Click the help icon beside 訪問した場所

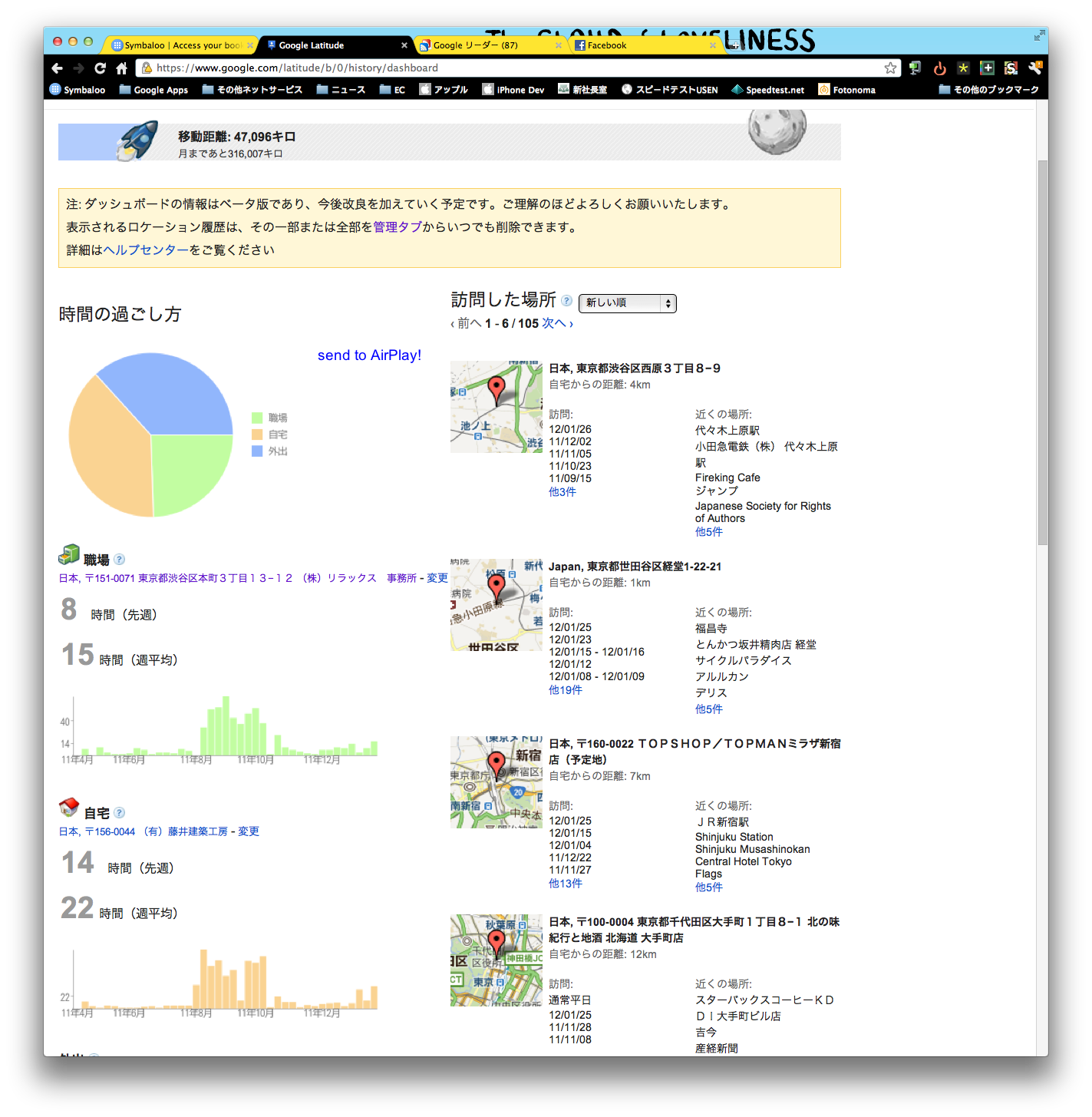566,301
